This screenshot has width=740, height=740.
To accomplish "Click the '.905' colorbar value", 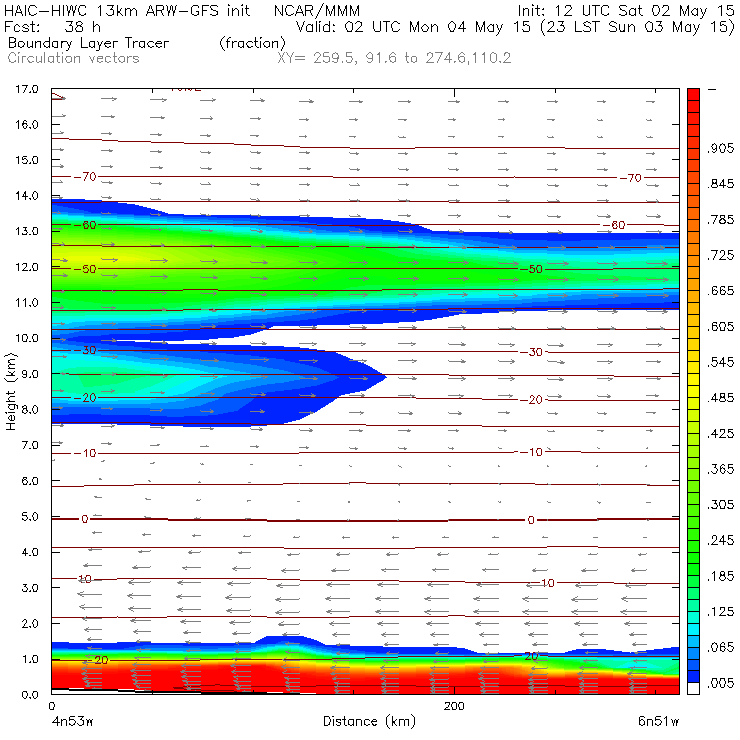I will coord(721,148).
